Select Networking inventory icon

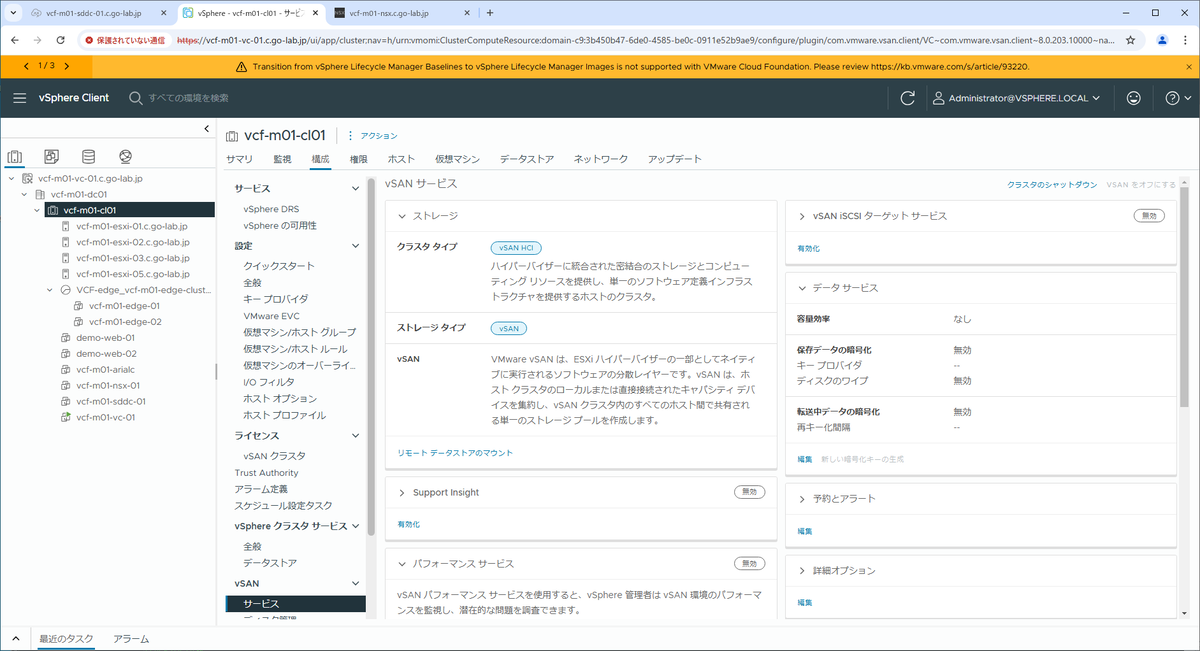(x=125, y=157)
